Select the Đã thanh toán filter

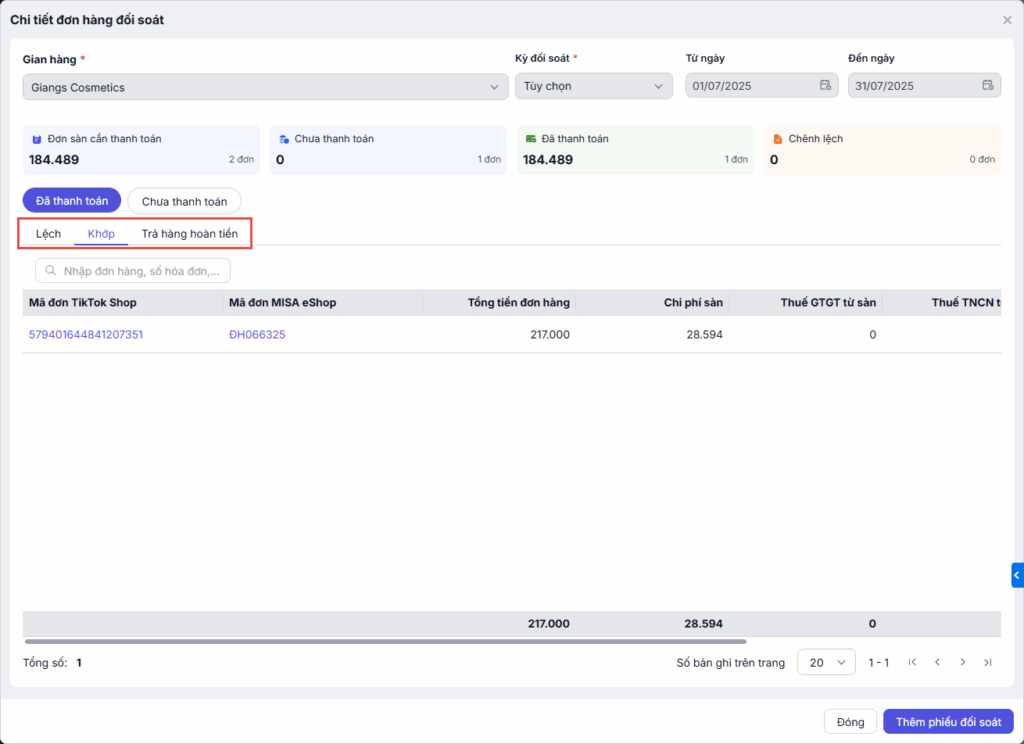tap(72, 201)
